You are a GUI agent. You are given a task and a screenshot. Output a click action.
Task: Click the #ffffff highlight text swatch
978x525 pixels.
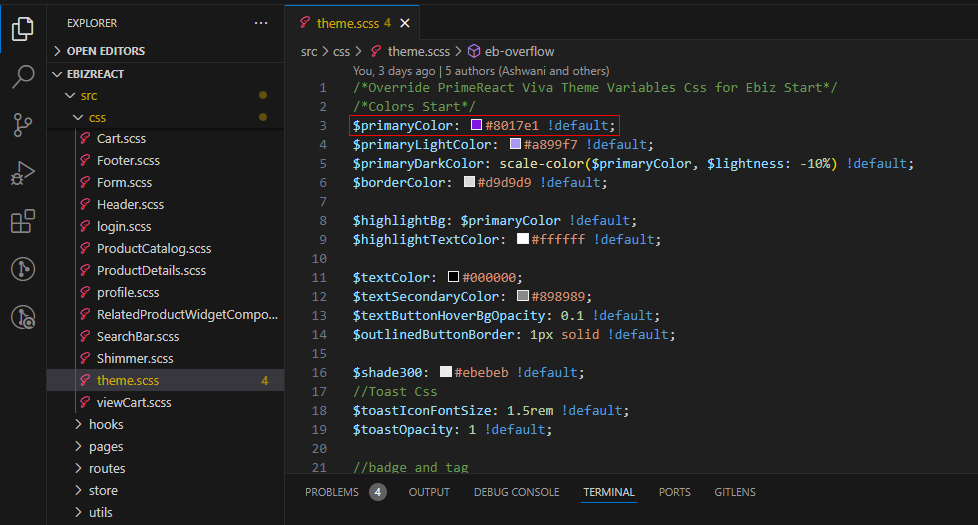[x=523, y=239]
